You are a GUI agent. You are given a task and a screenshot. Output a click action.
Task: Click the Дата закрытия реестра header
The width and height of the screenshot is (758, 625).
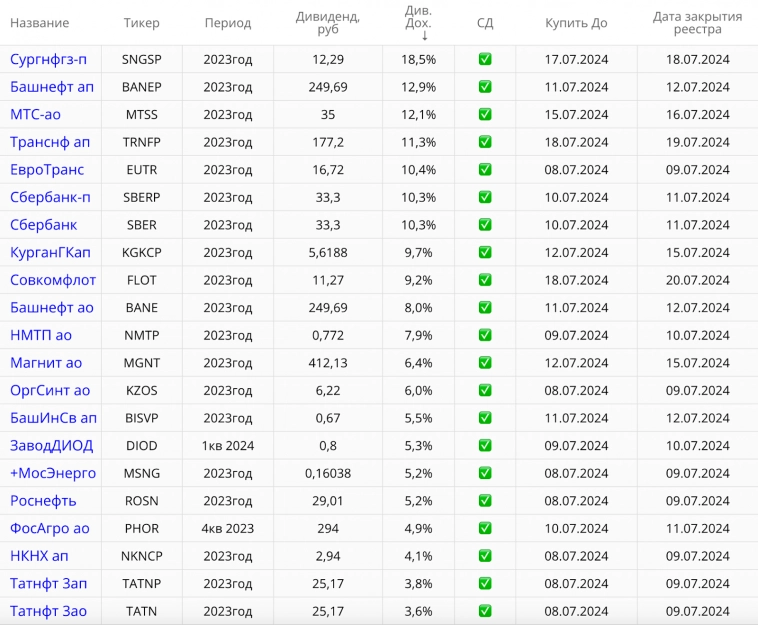[x=697, y=23]
